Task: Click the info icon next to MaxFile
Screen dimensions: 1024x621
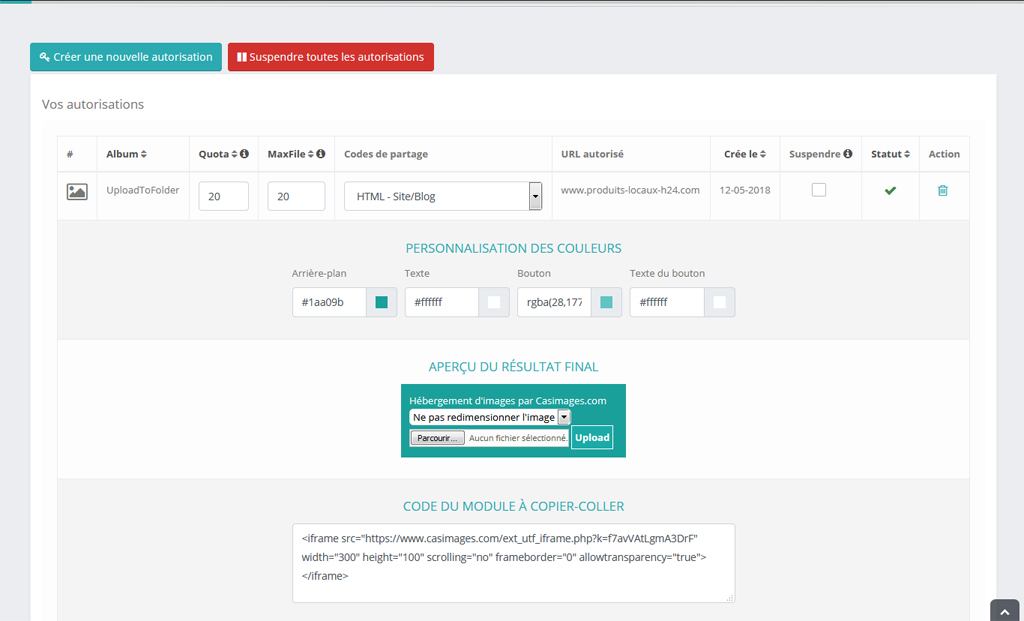Action: click(321, 154)
